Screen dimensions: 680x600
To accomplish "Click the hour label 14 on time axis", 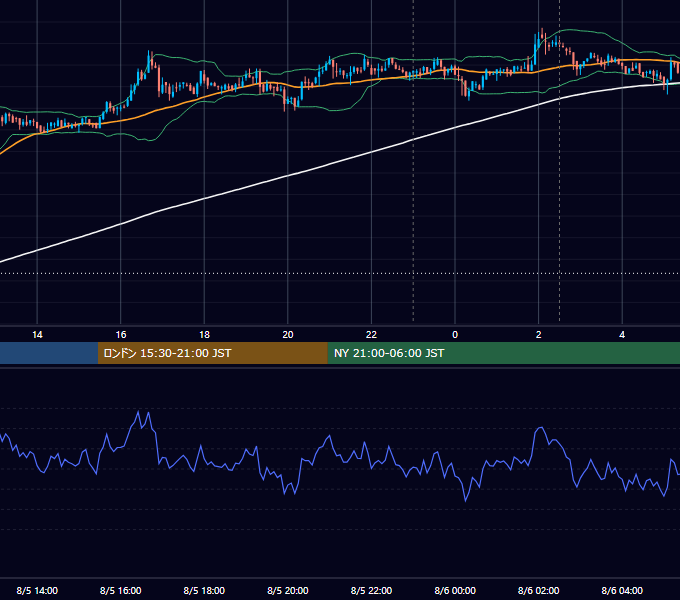I will pyautogui.click(x=37, y=335).
